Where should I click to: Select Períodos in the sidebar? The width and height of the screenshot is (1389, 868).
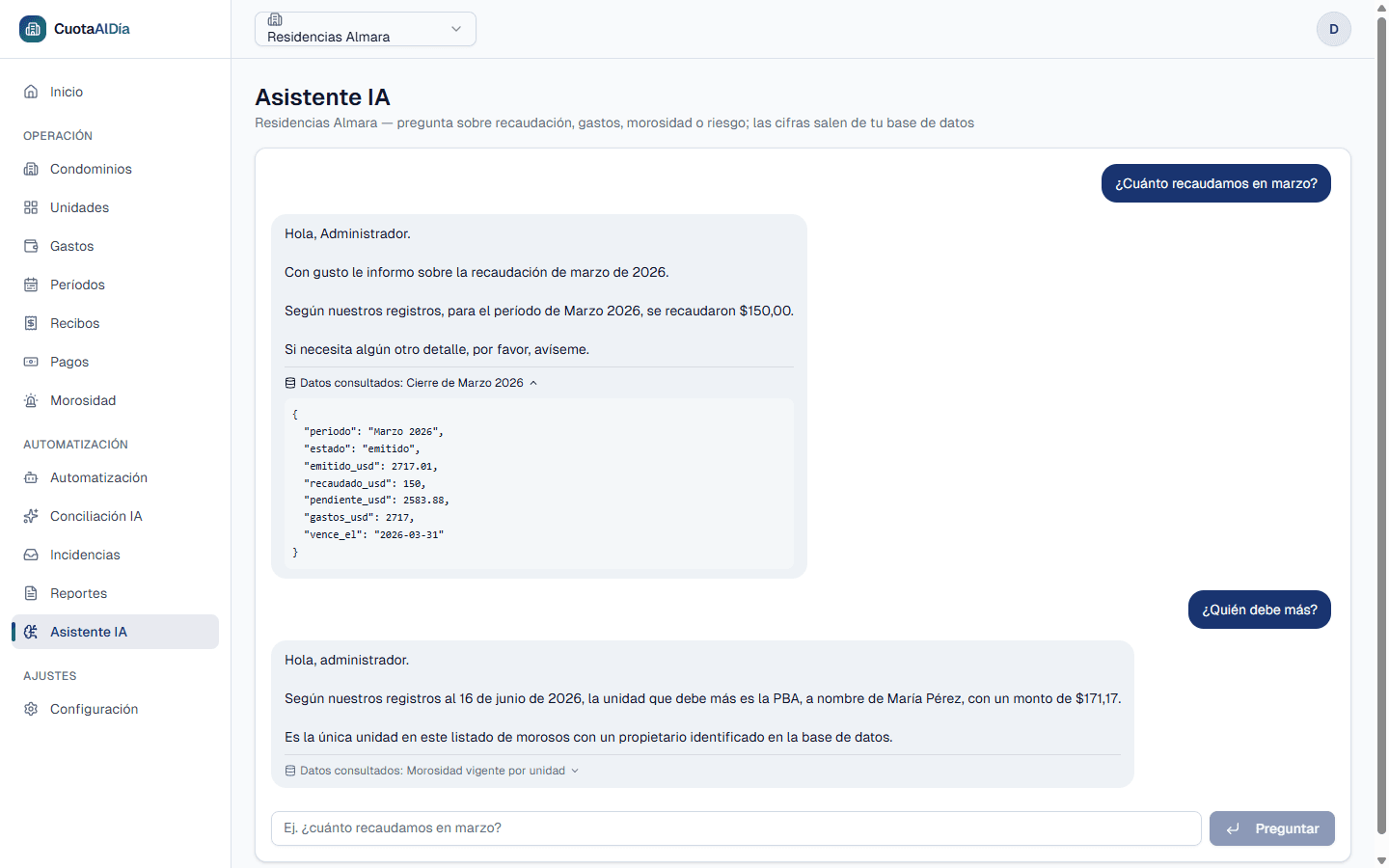pos(115,285)
